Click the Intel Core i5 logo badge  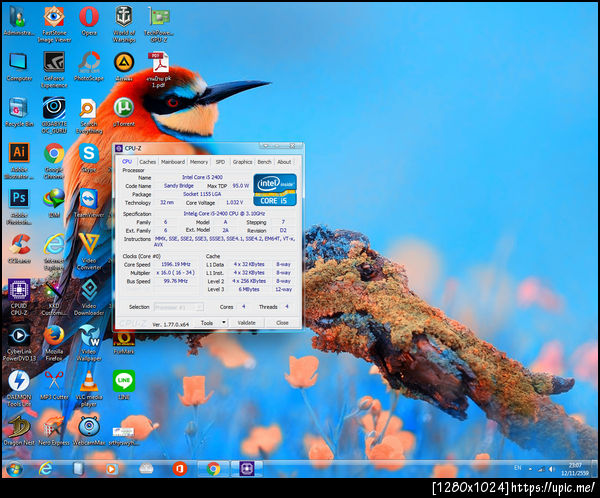click(275, 190)
